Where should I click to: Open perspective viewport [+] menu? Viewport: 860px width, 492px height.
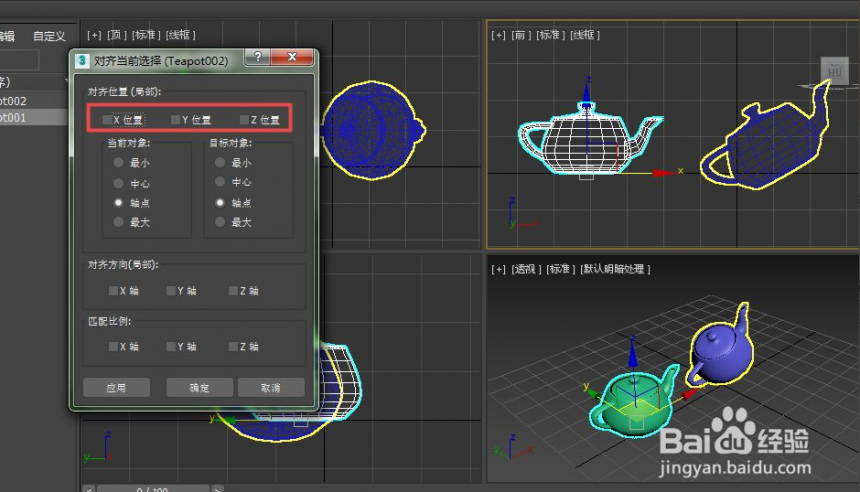(x=498, y=269)
